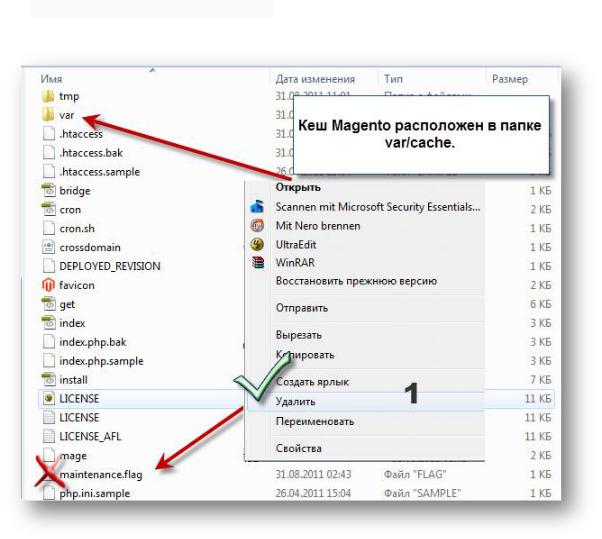
Task: Click the highlighted LICENSE file icon
Action: (x=49, y=398)
